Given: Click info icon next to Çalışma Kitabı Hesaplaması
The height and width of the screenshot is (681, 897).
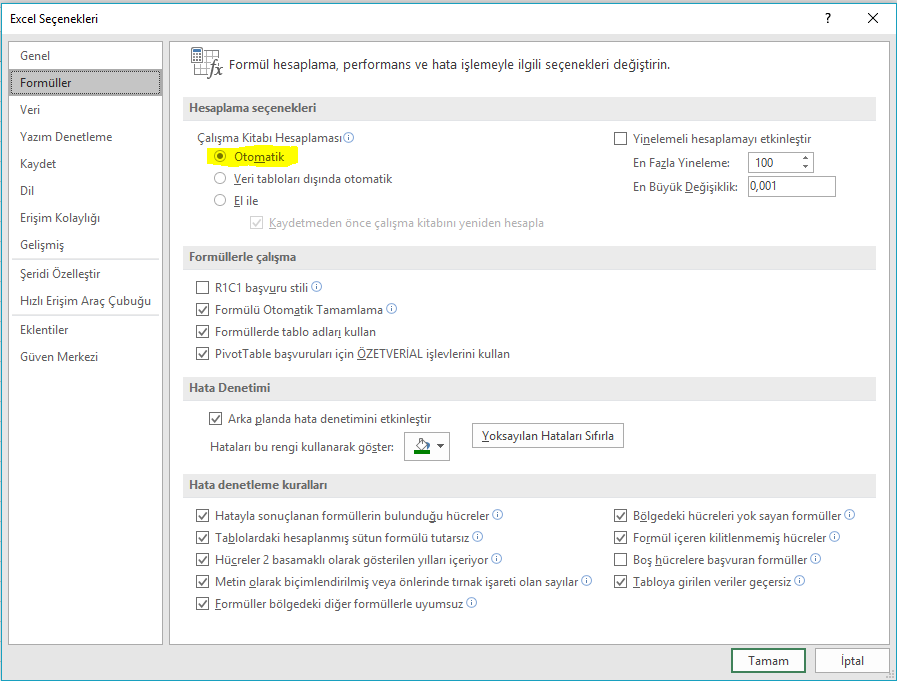Looking at the screenshot, I should (348, 137).
